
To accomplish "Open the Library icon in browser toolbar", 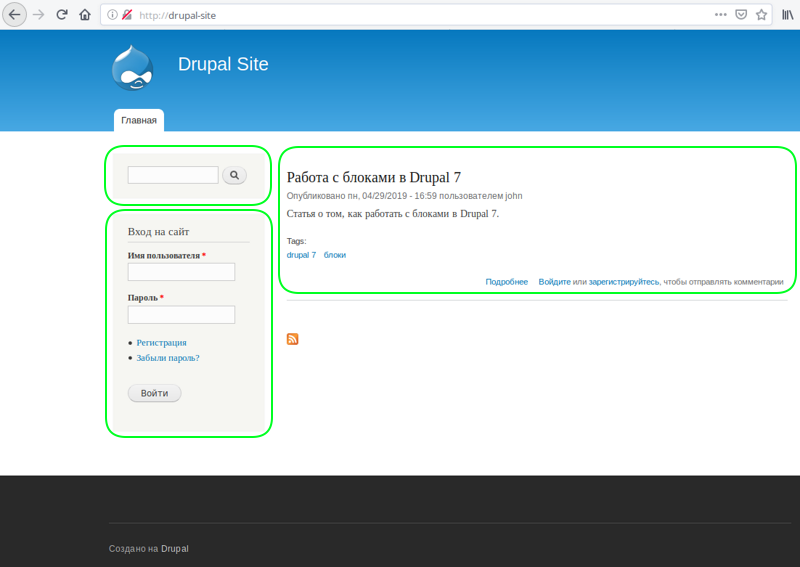I will [x=788, y=15].
